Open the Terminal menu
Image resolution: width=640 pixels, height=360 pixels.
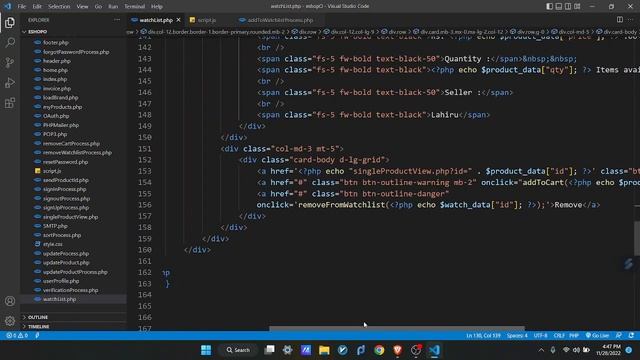coord(134,7)
